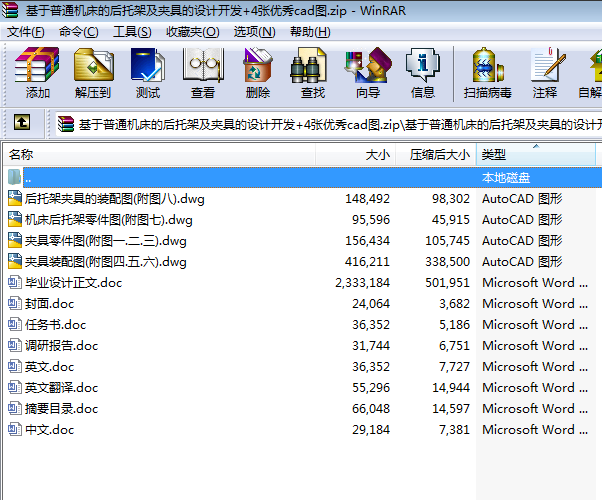602x500 pixels.
Task: Select the parent folder '..' icon
Action: click(x=15, y=177)
